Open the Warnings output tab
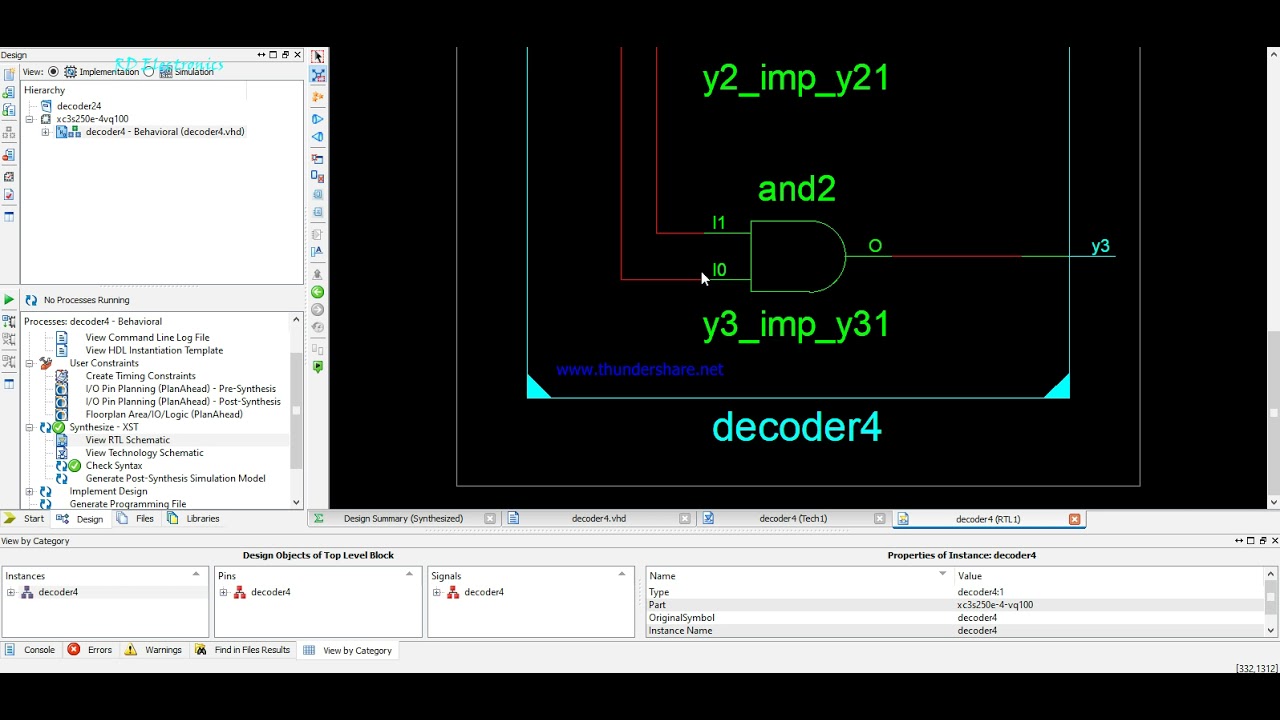 153,650
